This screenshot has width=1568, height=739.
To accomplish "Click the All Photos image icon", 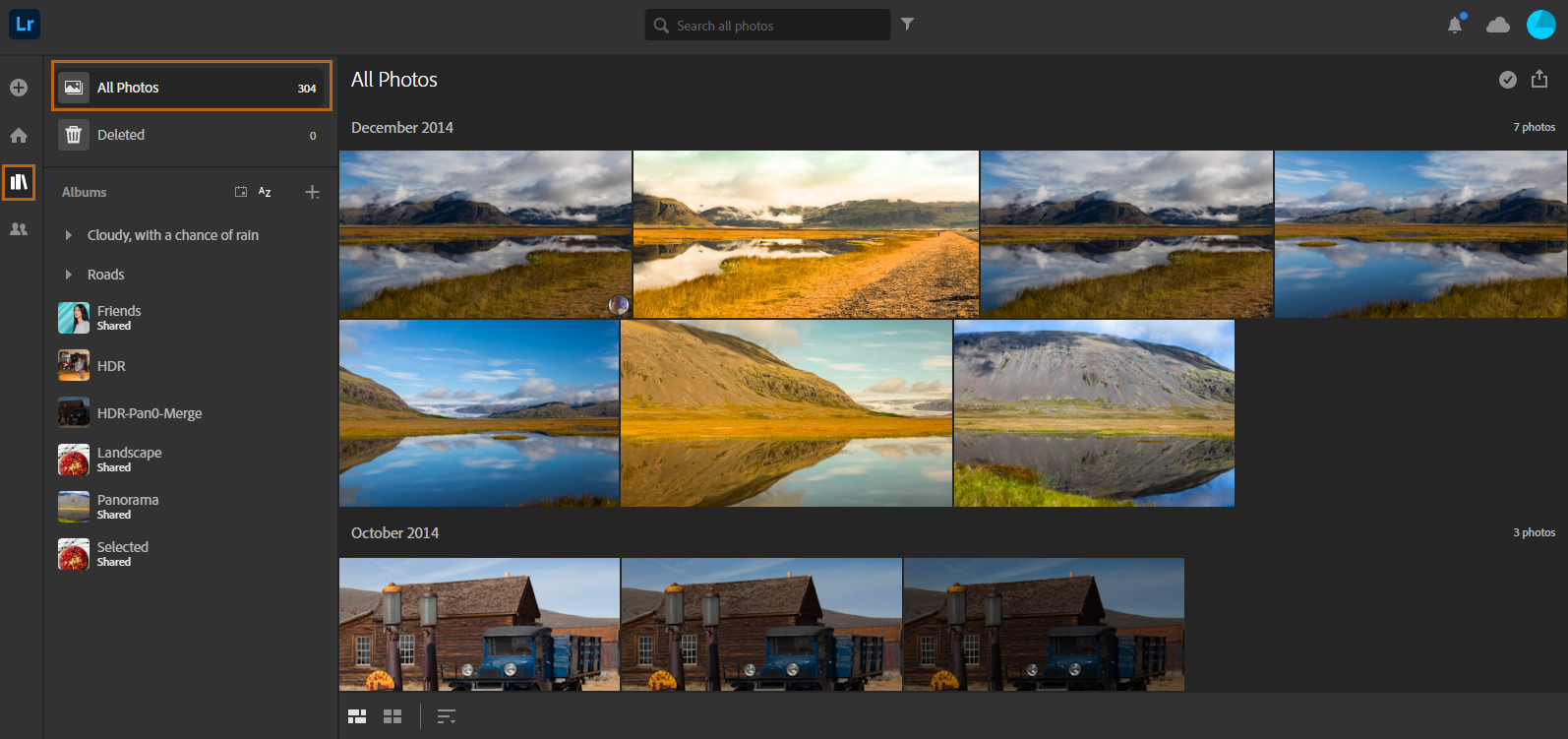I will click(x=74, y=88).
